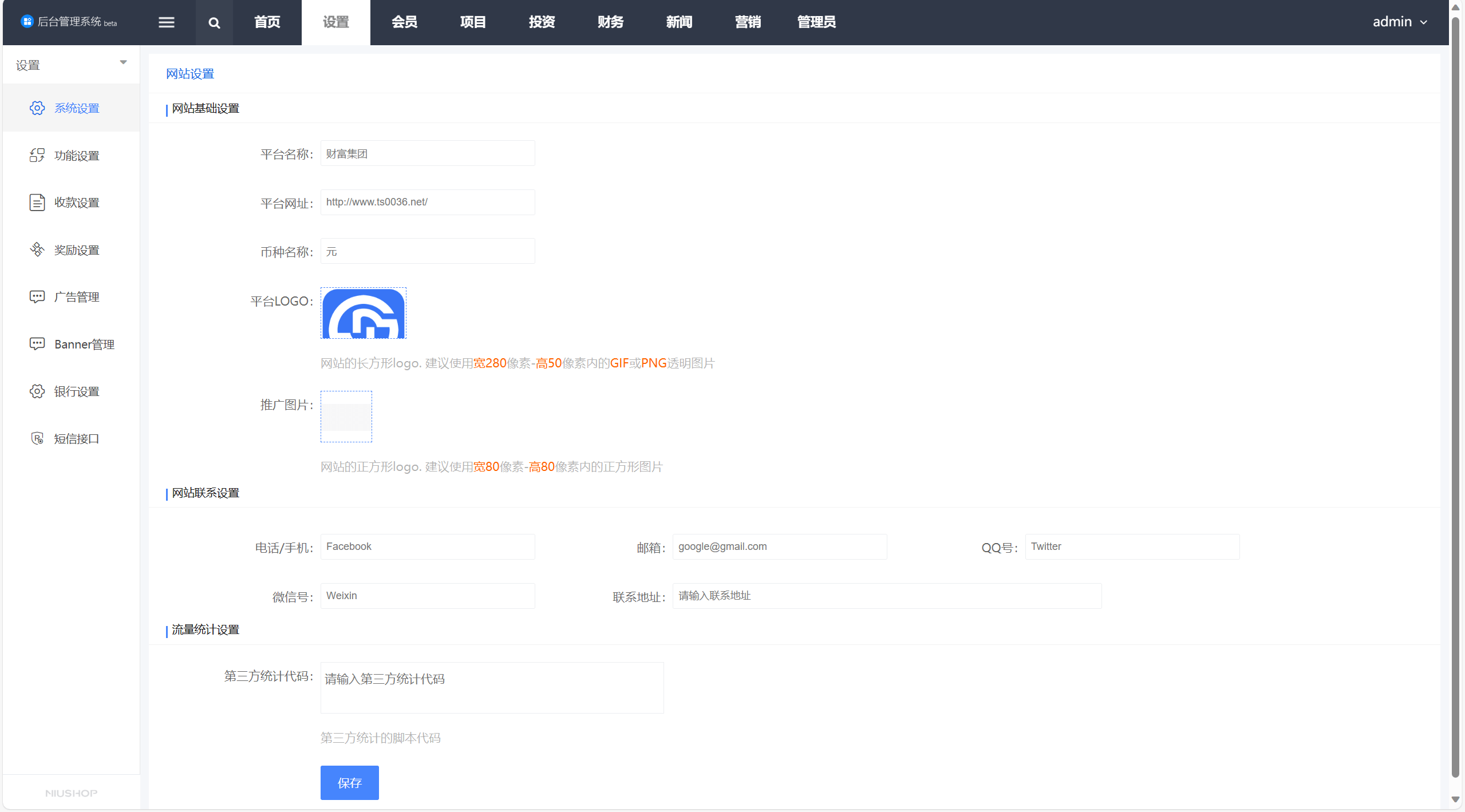Click the 短信接口 sidebar icon
Image resolution: width=1465 pixels, height=812 pixels.
click(37, 438)
